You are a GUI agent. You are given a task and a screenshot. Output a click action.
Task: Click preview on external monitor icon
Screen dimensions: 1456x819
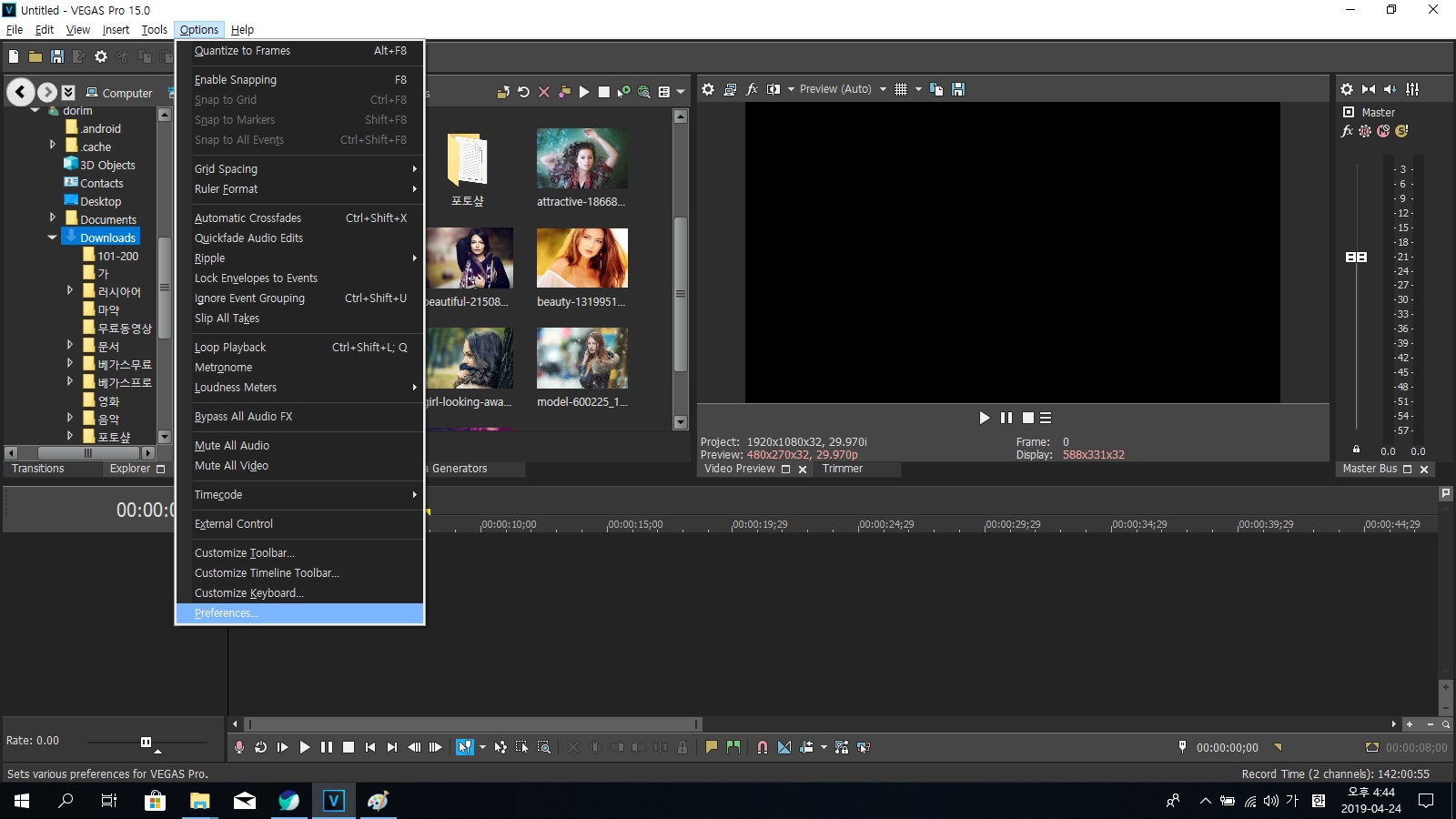pos(730,89)
